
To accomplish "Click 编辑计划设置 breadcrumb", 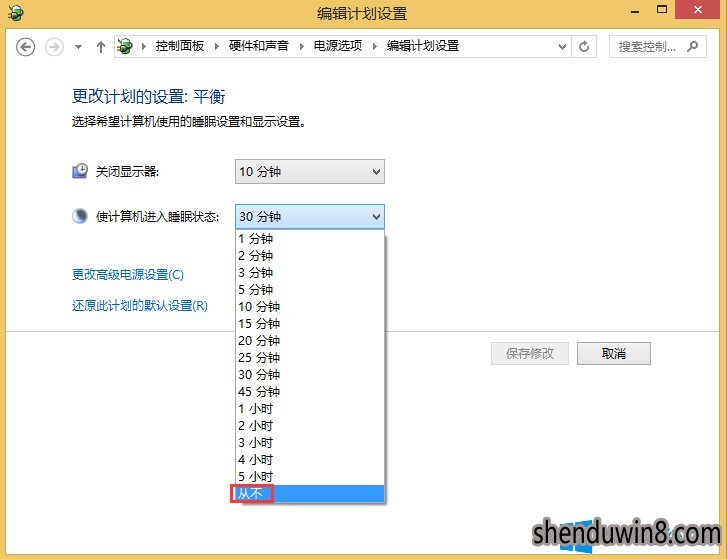I will (423, 46).
